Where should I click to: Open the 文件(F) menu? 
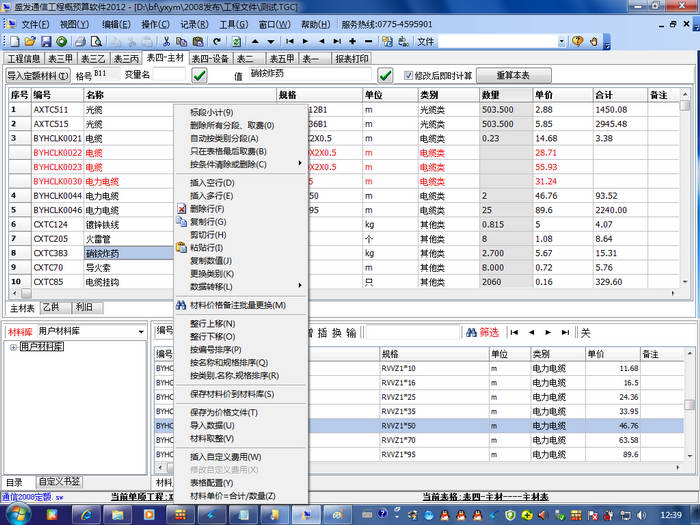point(35,24)
